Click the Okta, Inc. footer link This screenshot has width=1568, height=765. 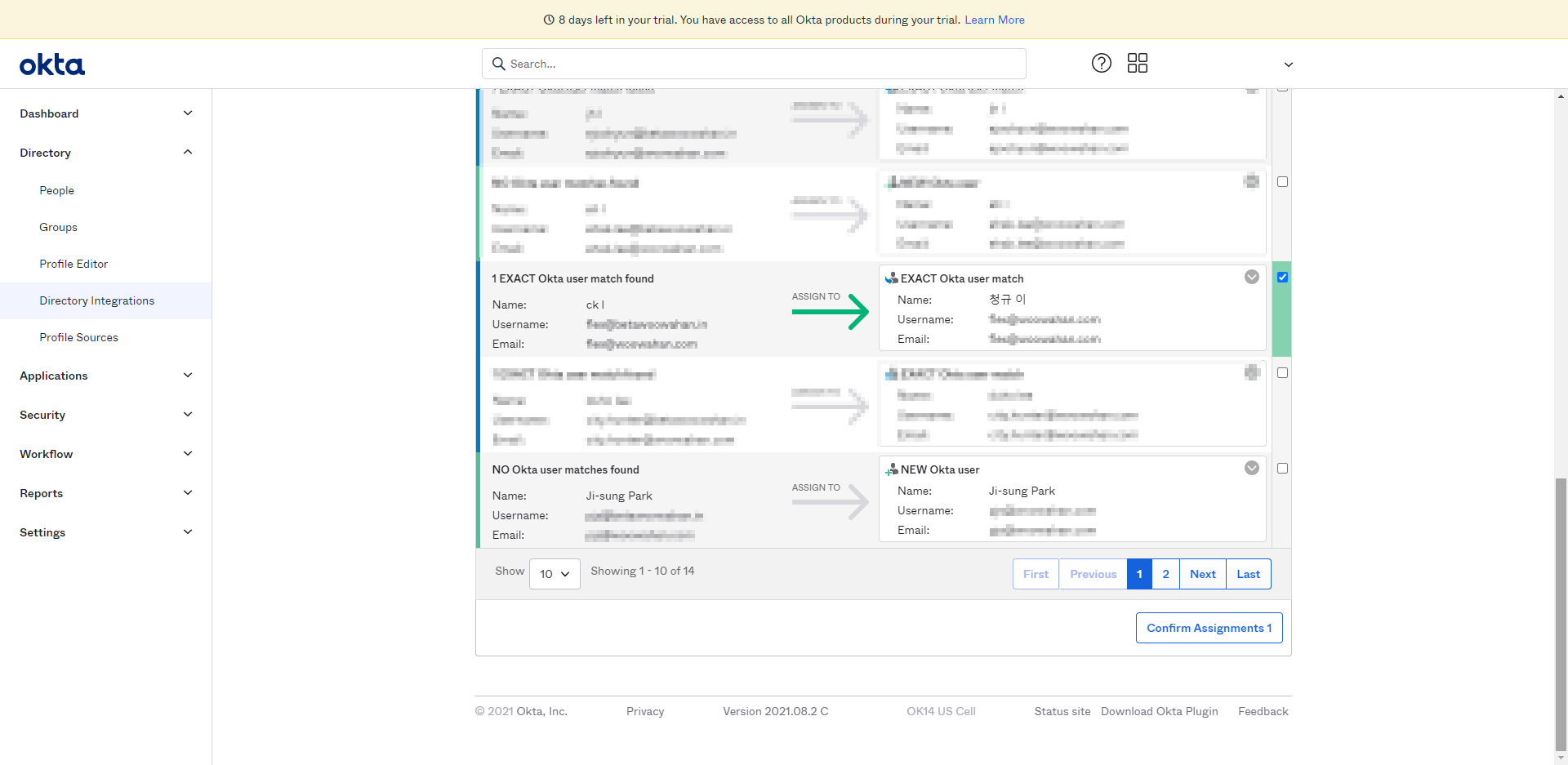(541, 711)
